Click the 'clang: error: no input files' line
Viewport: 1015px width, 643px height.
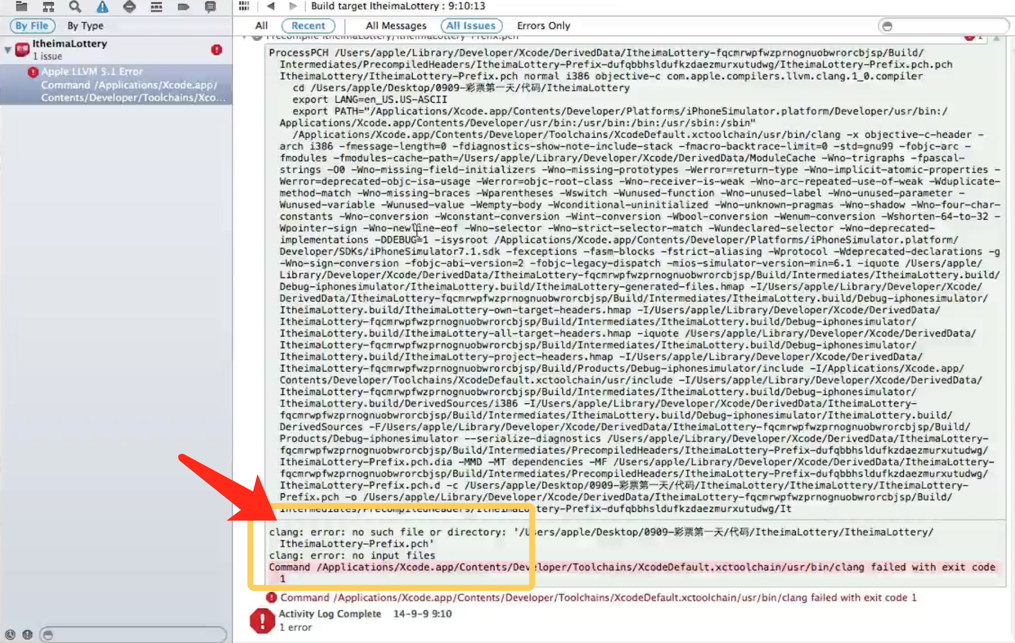click(x=352, y=556)
